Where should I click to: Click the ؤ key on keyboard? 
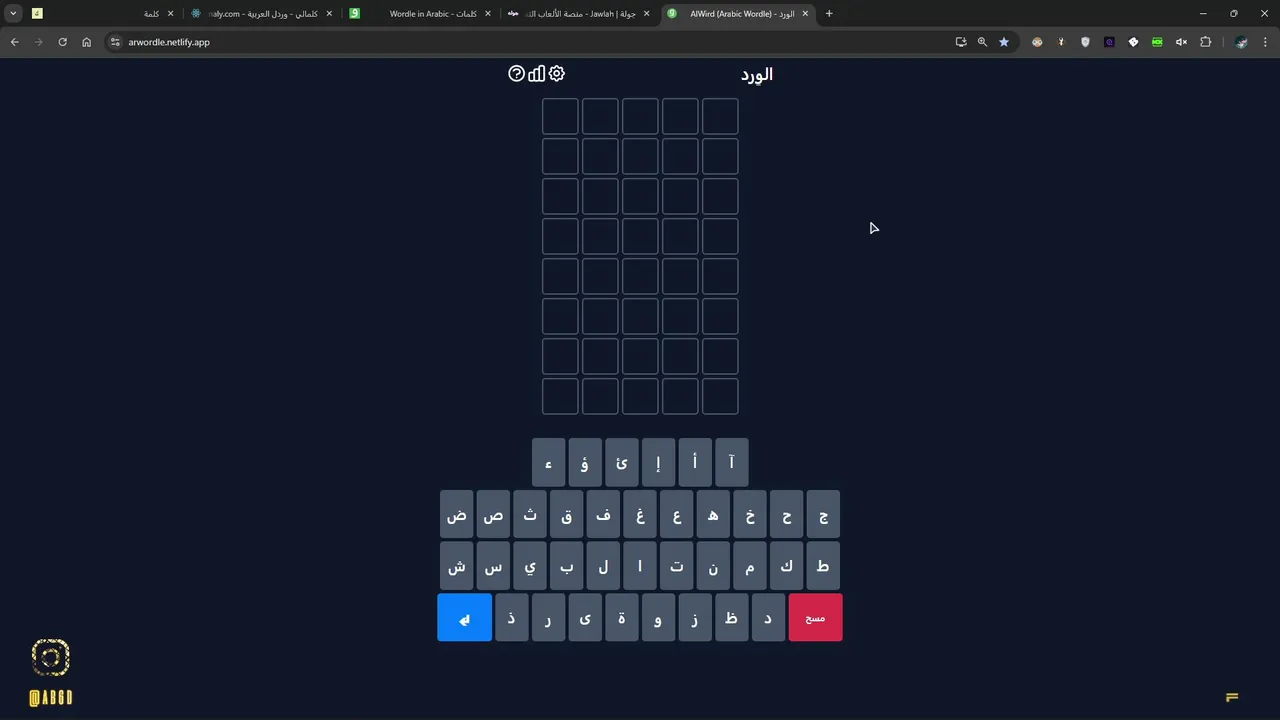tap(585, 463)
